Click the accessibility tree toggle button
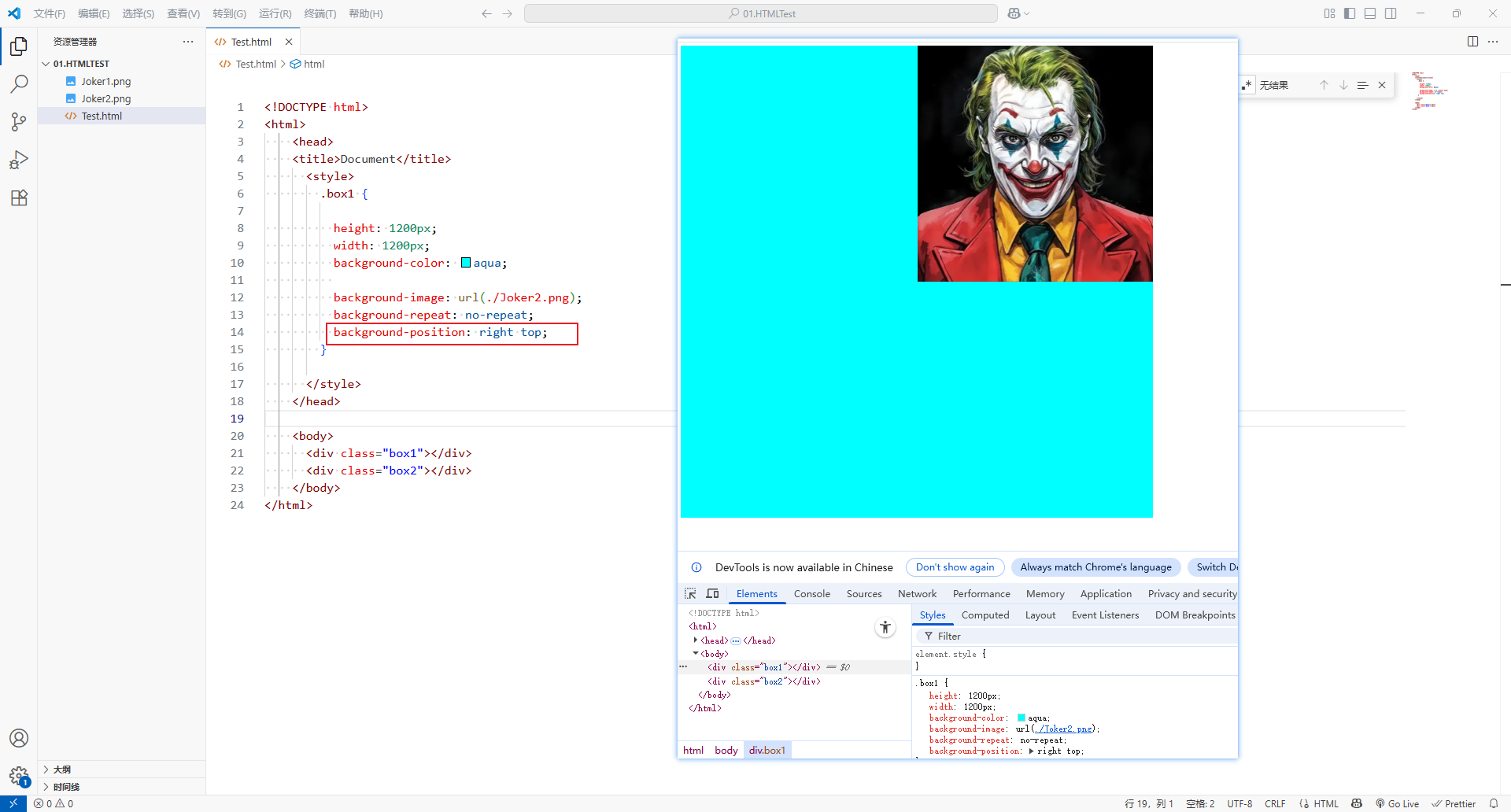Screen dimensions: 1511x812 click(885, 627)
